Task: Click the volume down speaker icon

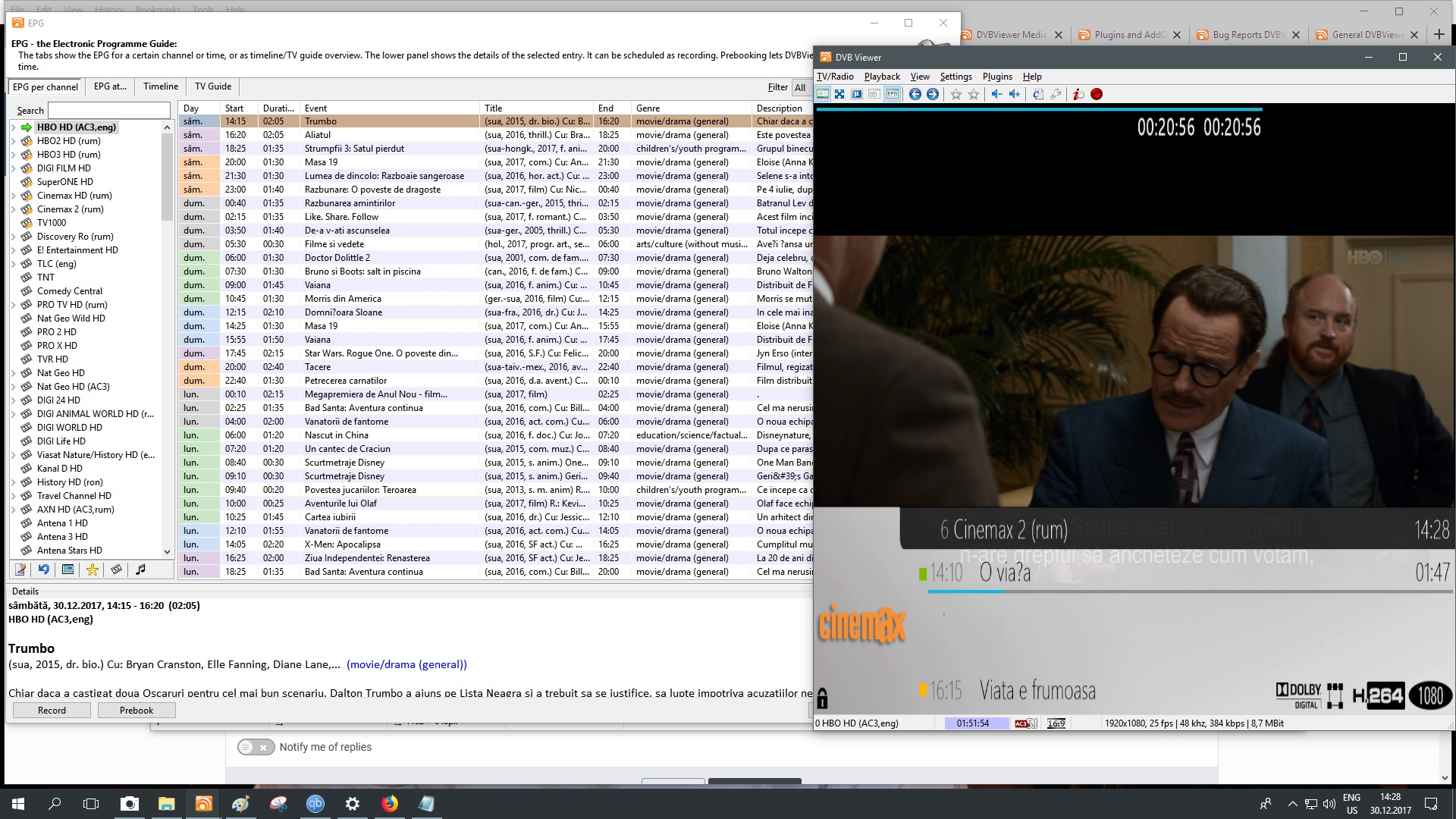Action: tap(996, 94)
